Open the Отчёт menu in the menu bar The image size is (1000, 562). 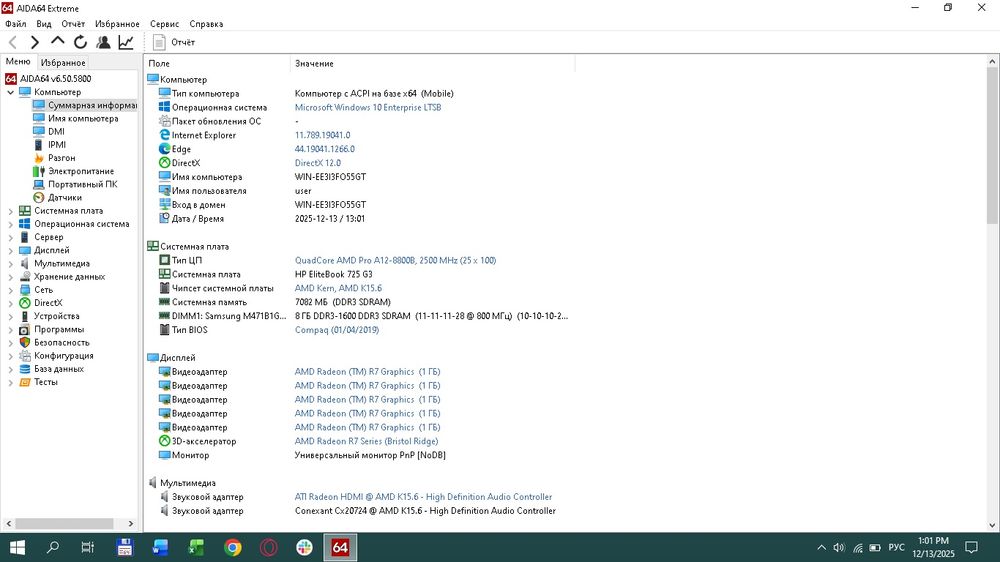73,24
